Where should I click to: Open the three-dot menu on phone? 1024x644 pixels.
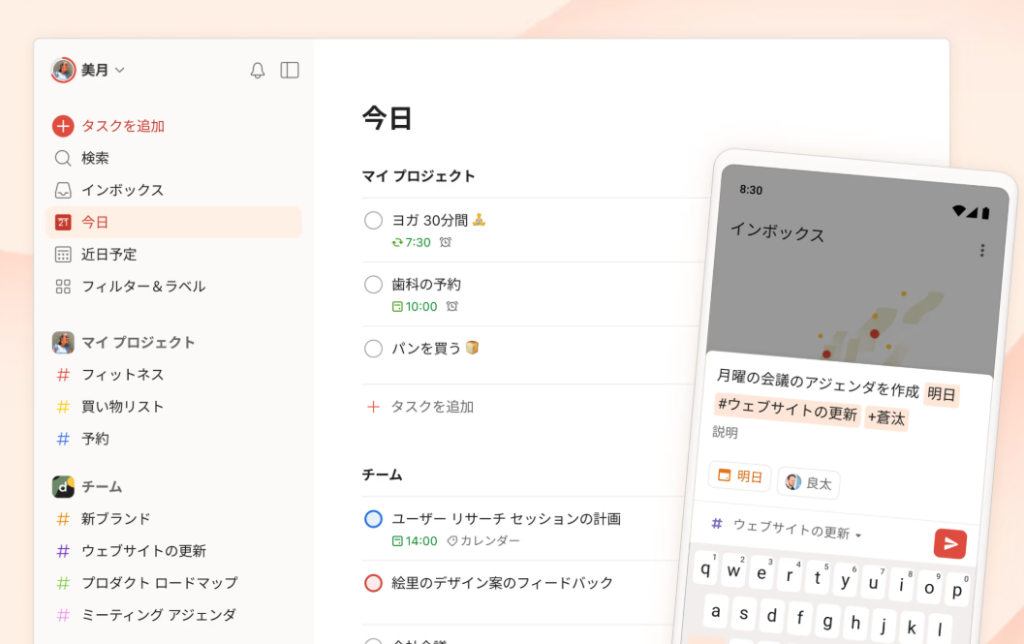point(982,250)
